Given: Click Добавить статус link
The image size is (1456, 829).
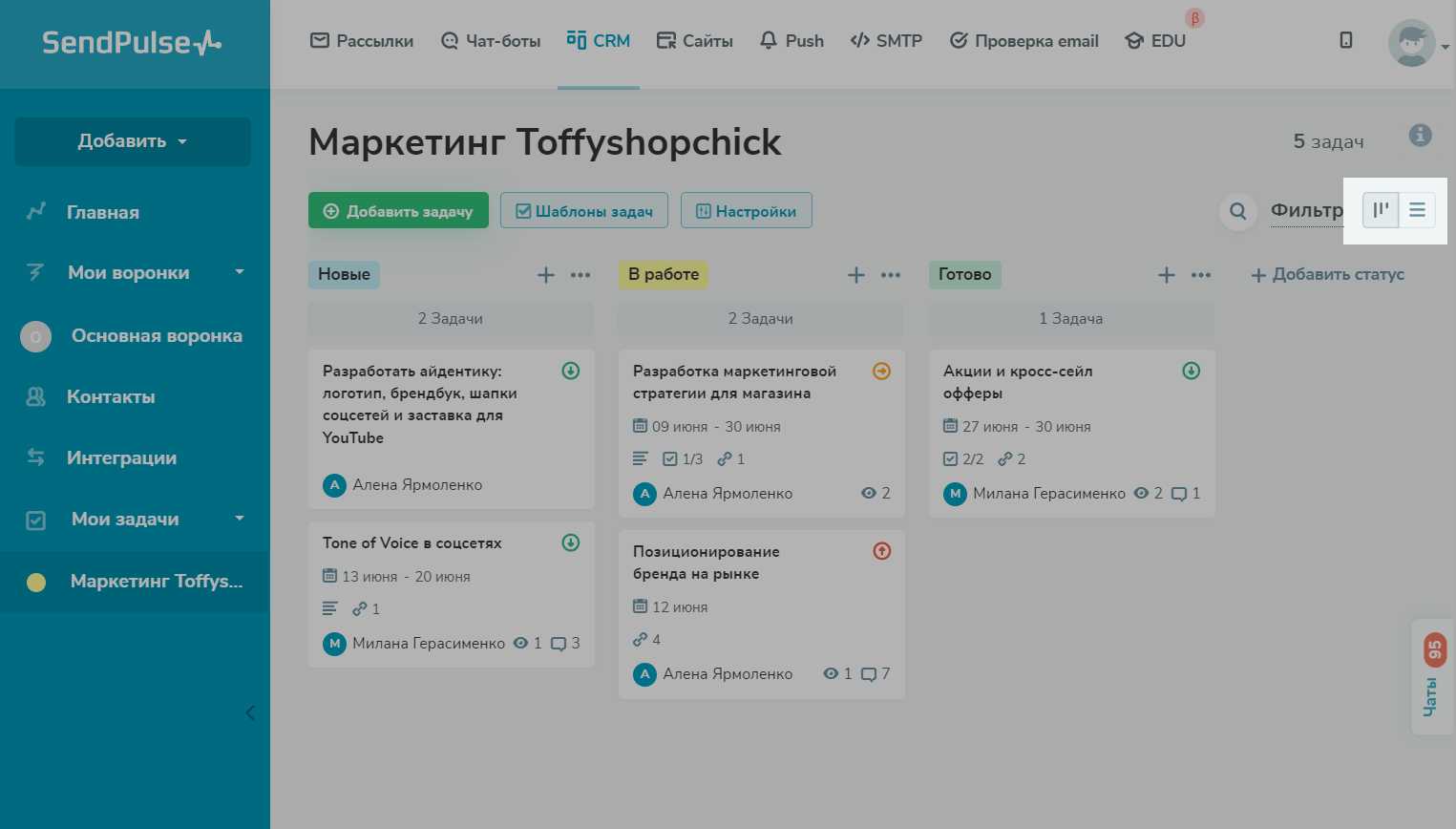Looking at the screenshot, I should [1328, 275].
